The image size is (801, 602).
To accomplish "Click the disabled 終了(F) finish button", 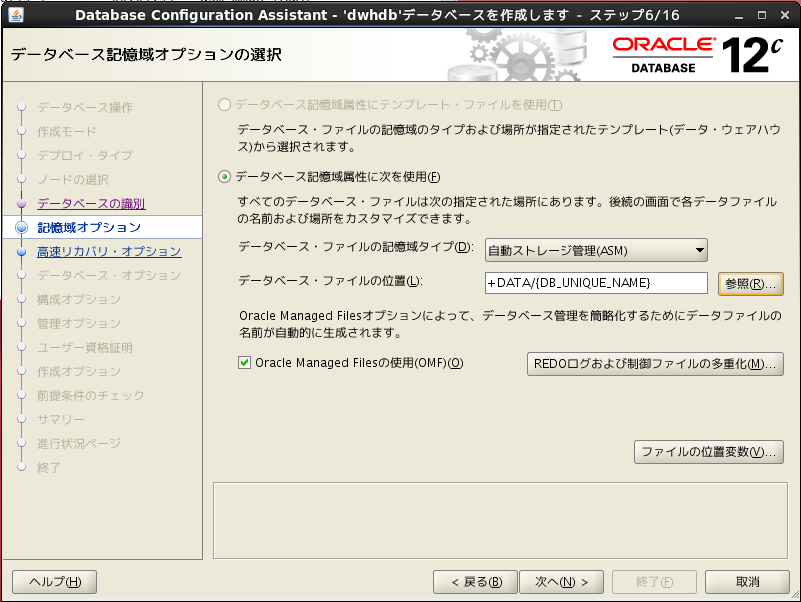I will [654, 582].
